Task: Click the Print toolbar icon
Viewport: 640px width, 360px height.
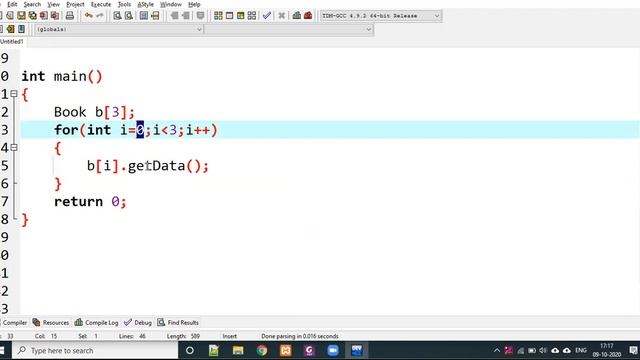Action: (x=70, y=16)
